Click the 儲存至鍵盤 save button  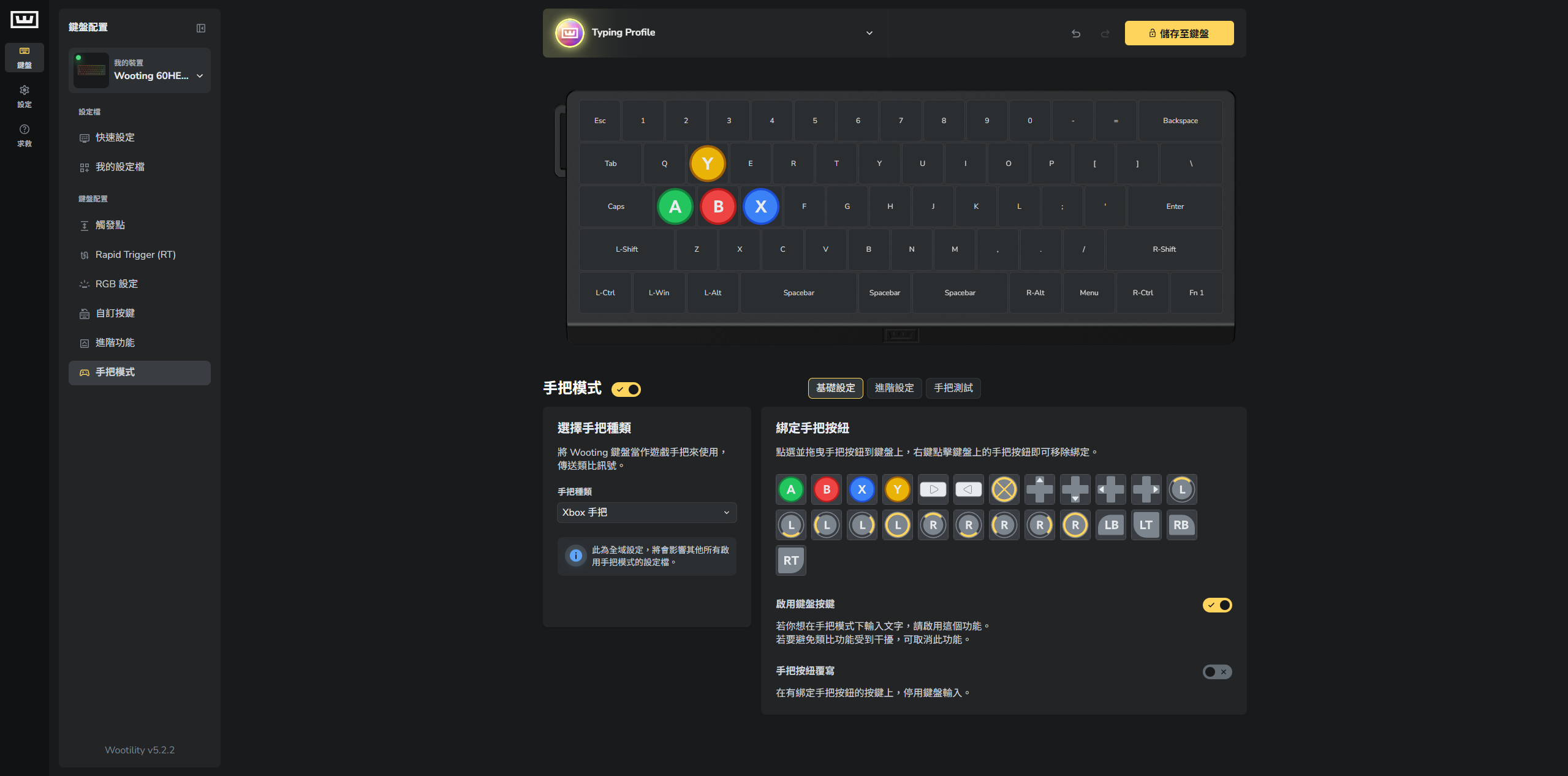(x=1179, y=34)
